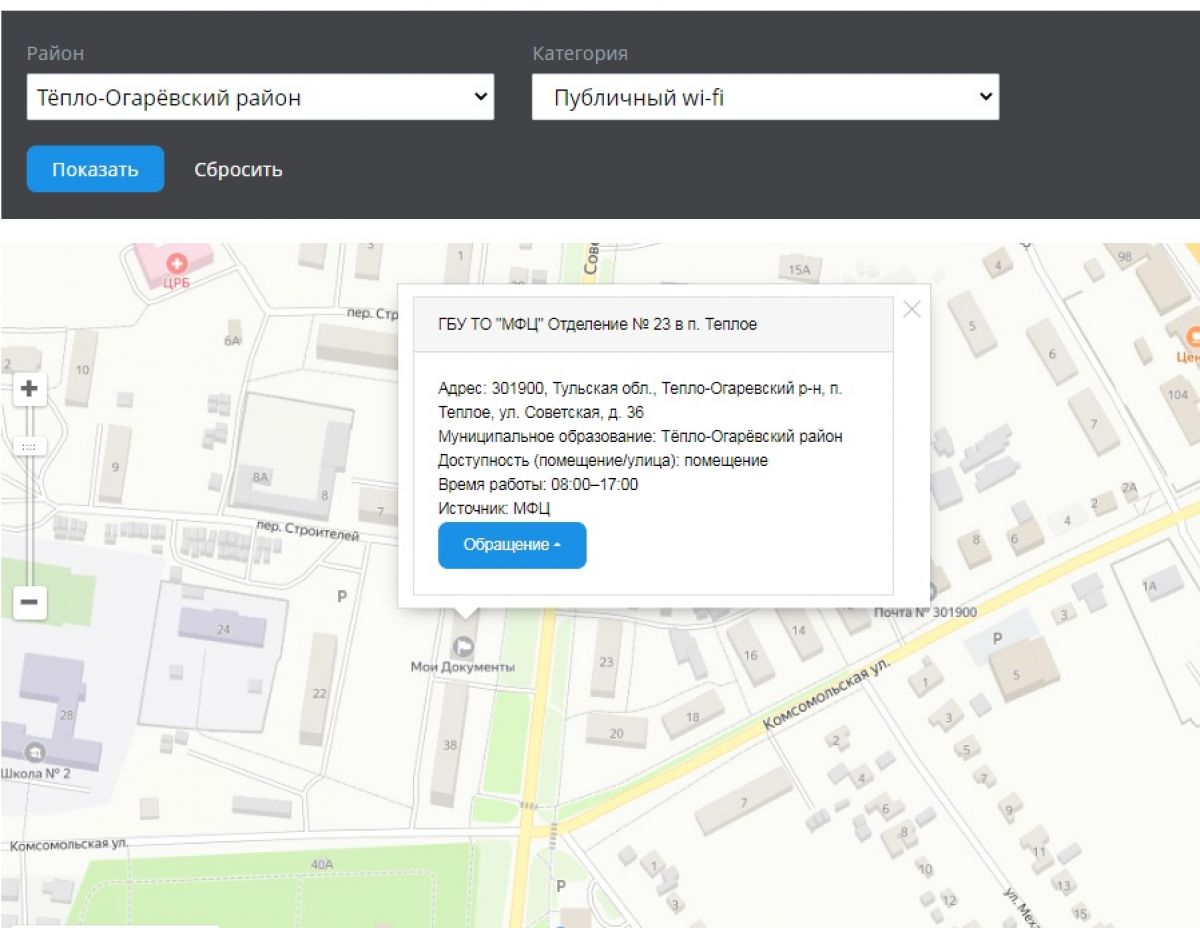Click the ЦРБ hospital map icon
This screenshot has height=928, width=1200.
coord(176,264)
